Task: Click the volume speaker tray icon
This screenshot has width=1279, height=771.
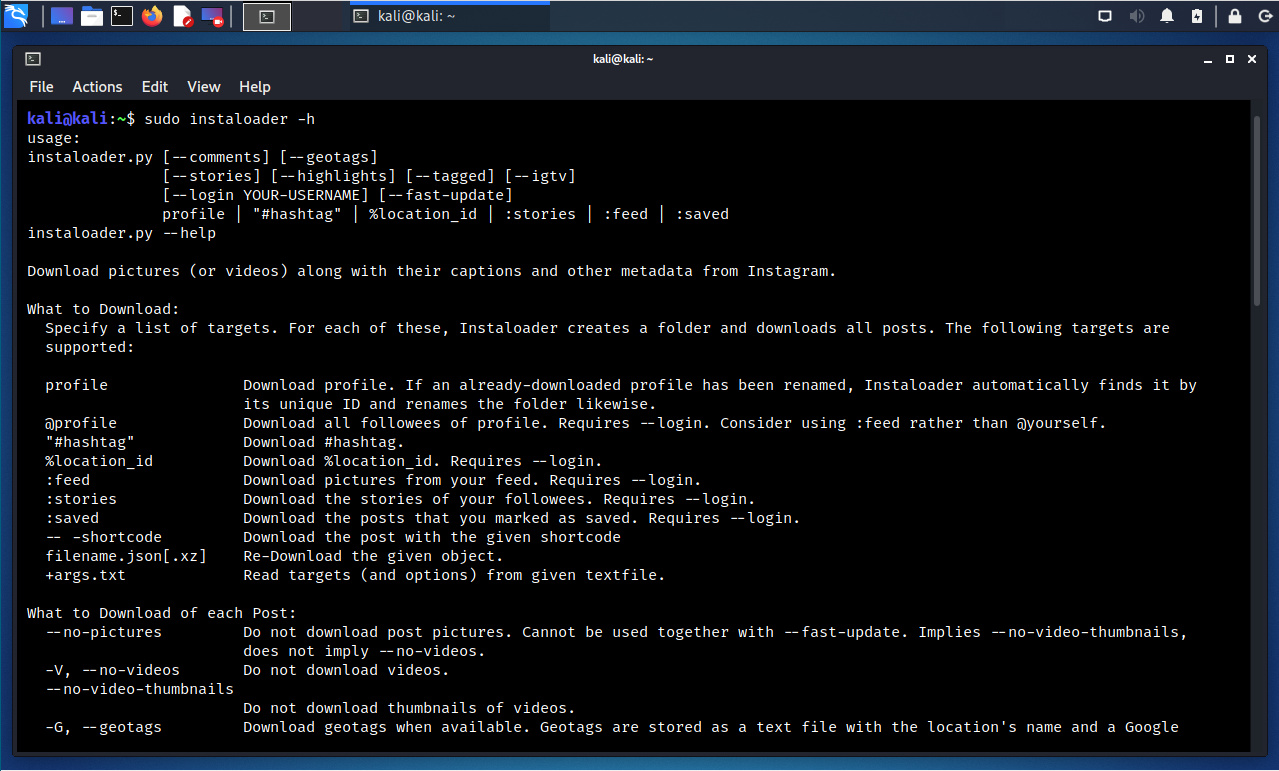Action: point(1136,16)
